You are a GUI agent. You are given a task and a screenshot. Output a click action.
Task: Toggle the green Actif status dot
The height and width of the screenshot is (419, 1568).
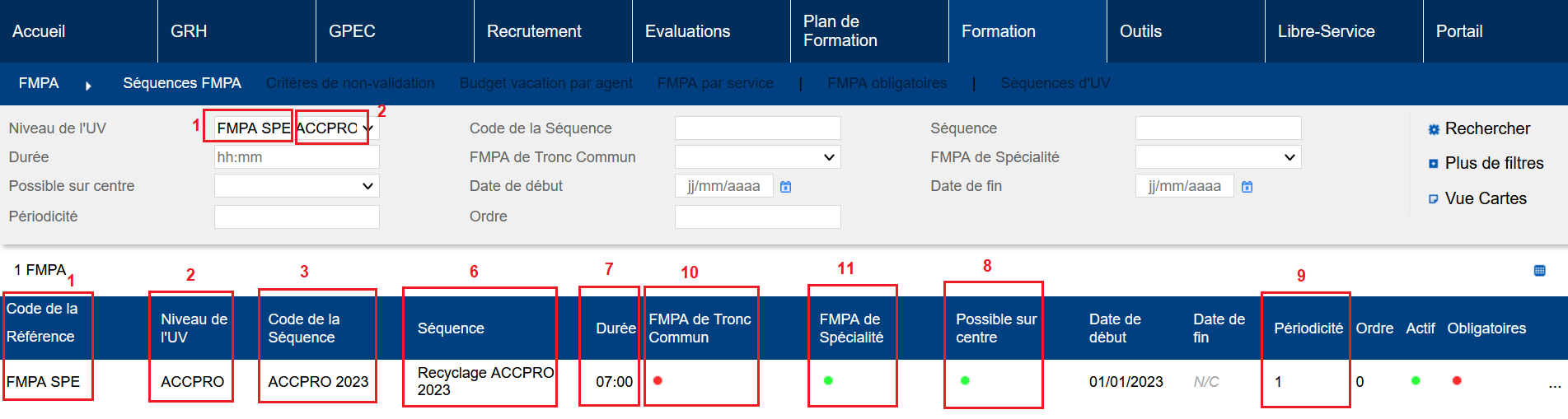1416,380
